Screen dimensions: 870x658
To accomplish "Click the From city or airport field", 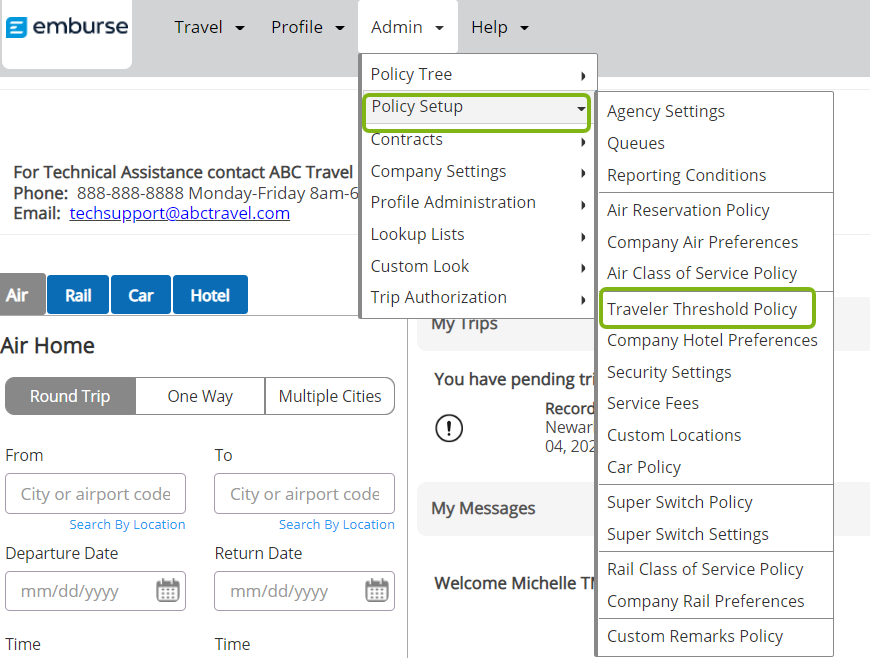I will tap(95, 494).
